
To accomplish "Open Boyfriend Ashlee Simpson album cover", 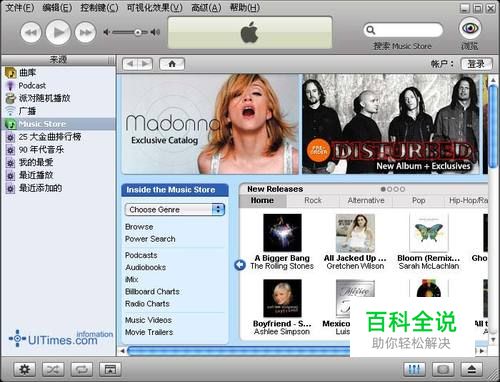I will [x=282, y=298].
